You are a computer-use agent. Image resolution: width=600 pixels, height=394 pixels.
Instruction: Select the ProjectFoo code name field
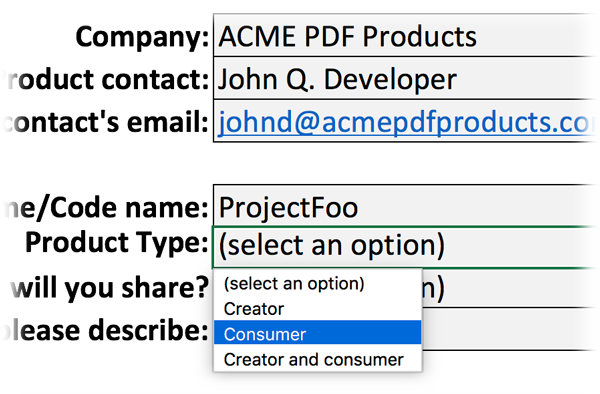[406, 205]
